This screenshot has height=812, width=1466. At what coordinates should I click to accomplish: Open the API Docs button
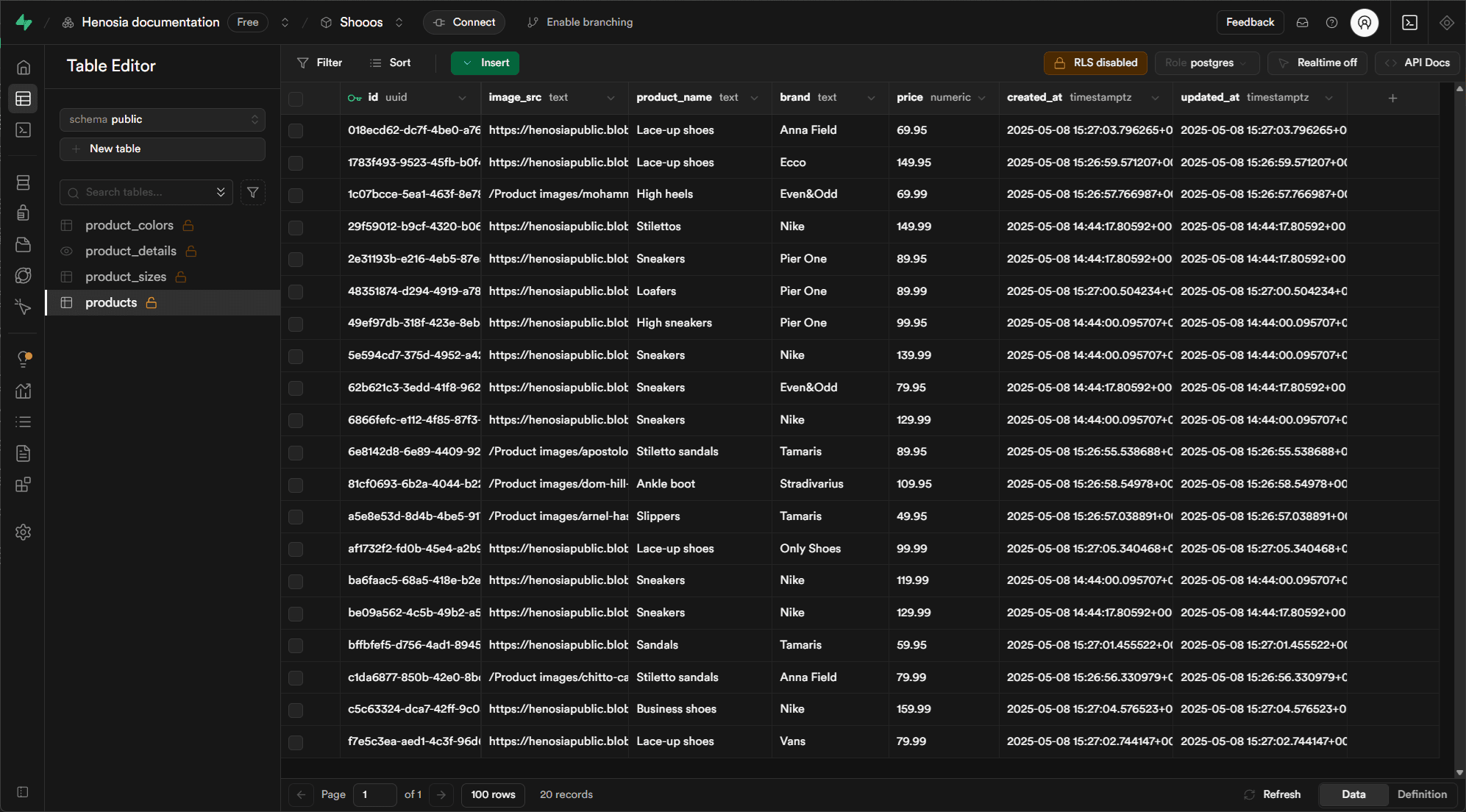[x=1417, y=63]
